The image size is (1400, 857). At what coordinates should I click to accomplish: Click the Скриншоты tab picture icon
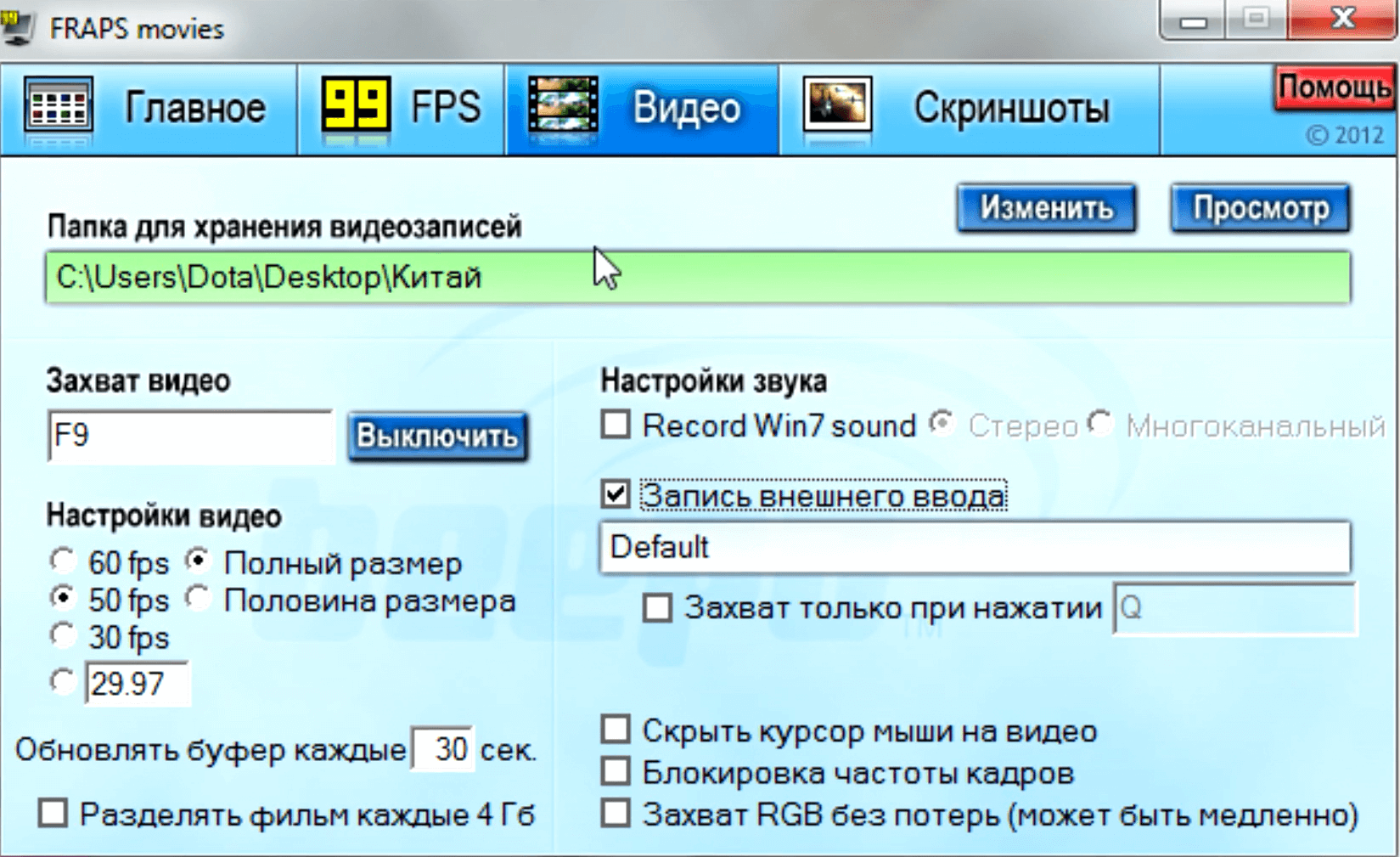point(837,104)
